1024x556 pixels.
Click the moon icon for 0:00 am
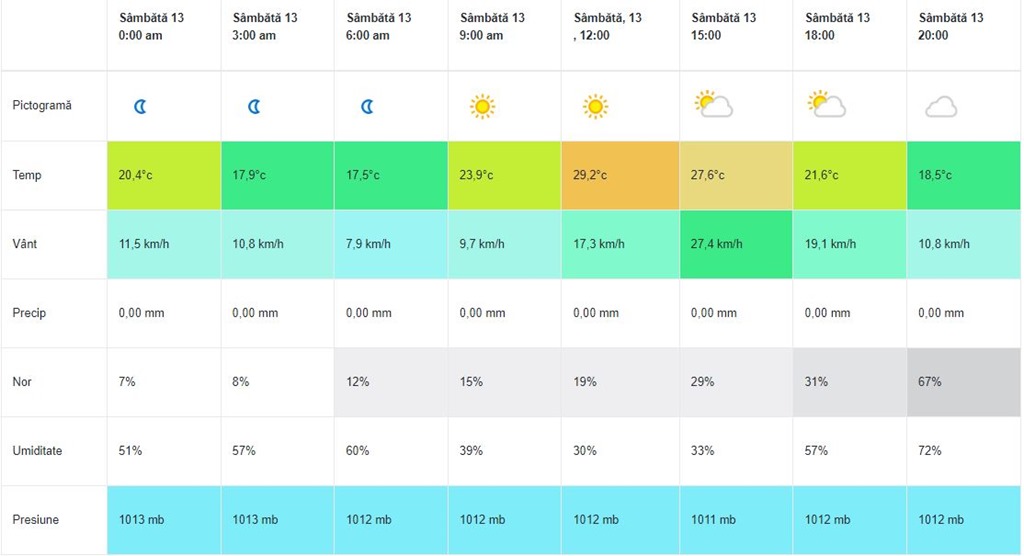(140, 106)
